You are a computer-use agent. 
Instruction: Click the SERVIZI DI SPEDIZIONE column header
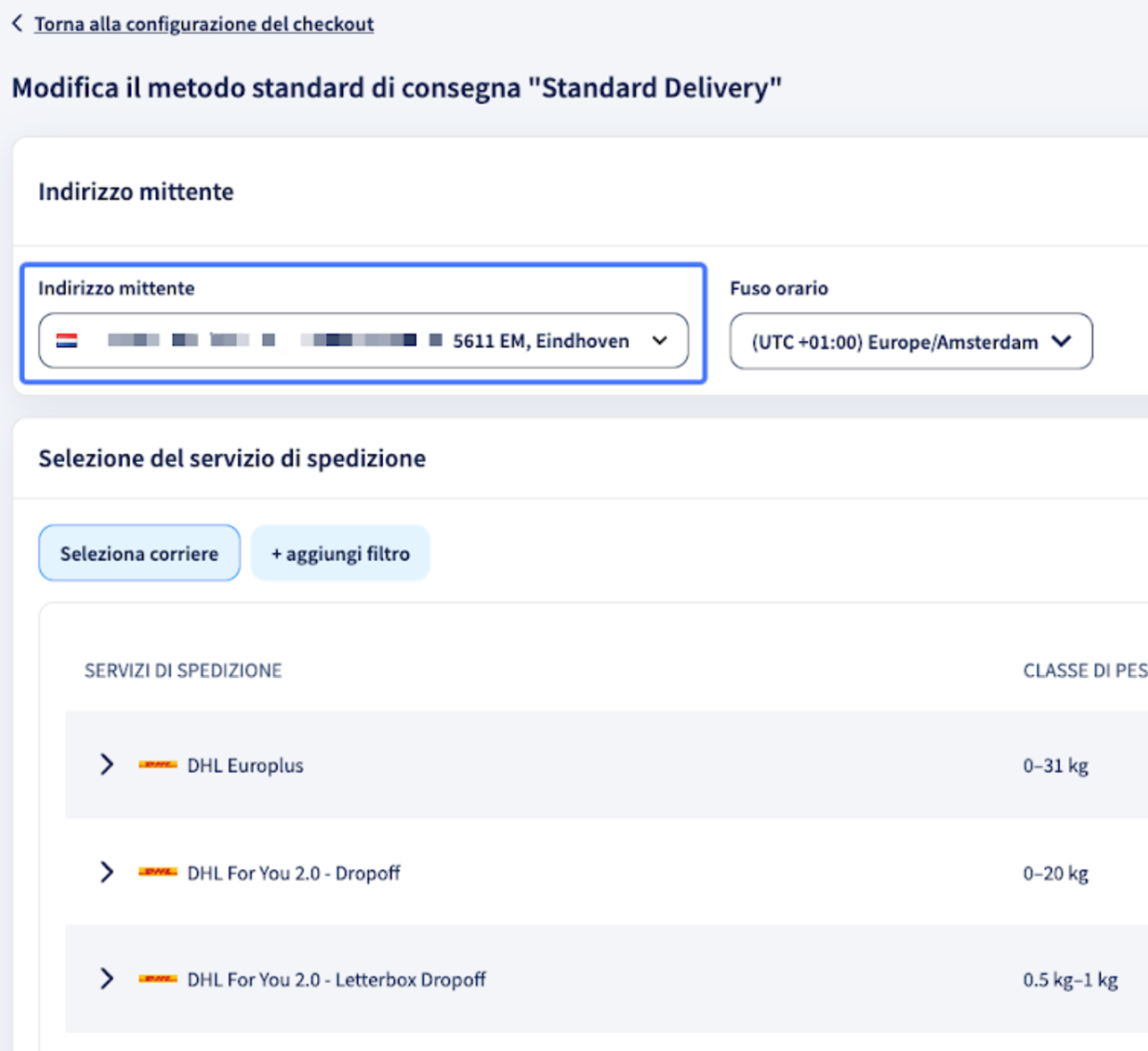(184, 671)
